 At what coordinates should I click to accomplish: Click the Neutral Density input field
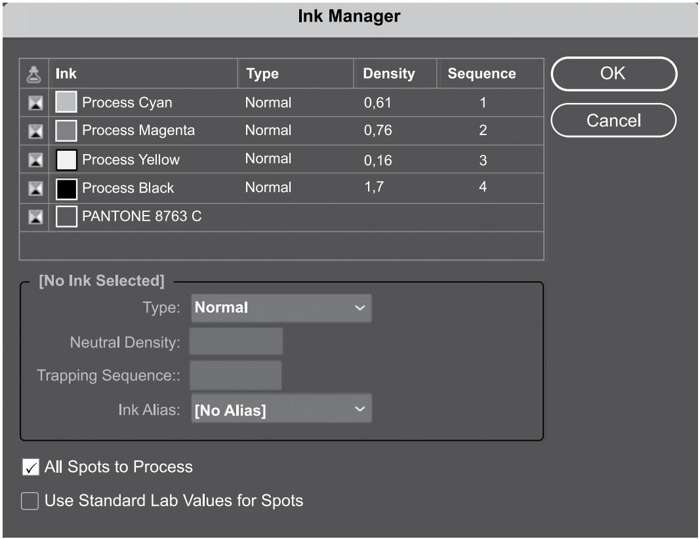236,342
